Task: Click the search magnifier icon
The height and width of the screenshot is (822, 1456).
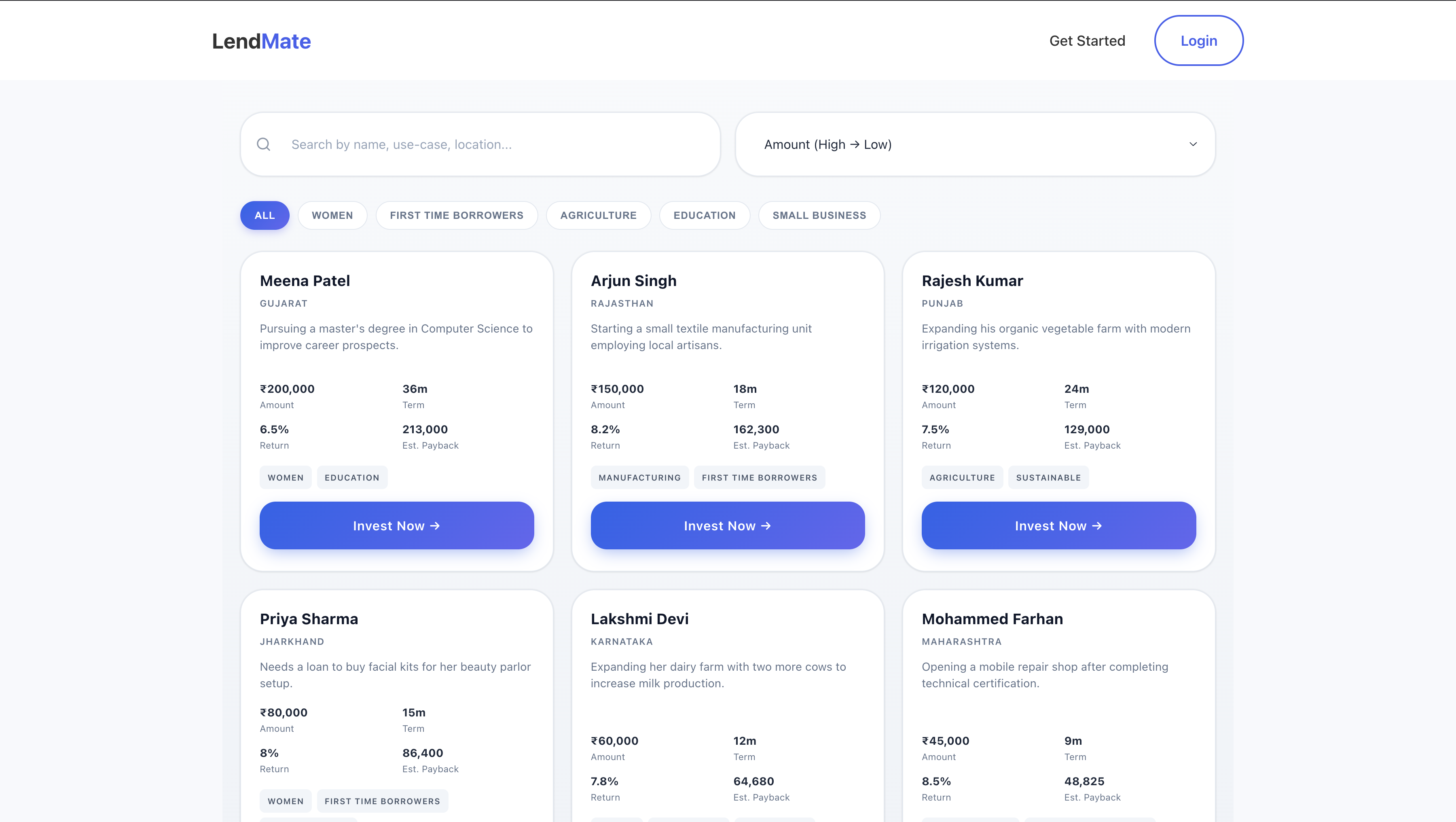Action: click(x=263, y=144)
